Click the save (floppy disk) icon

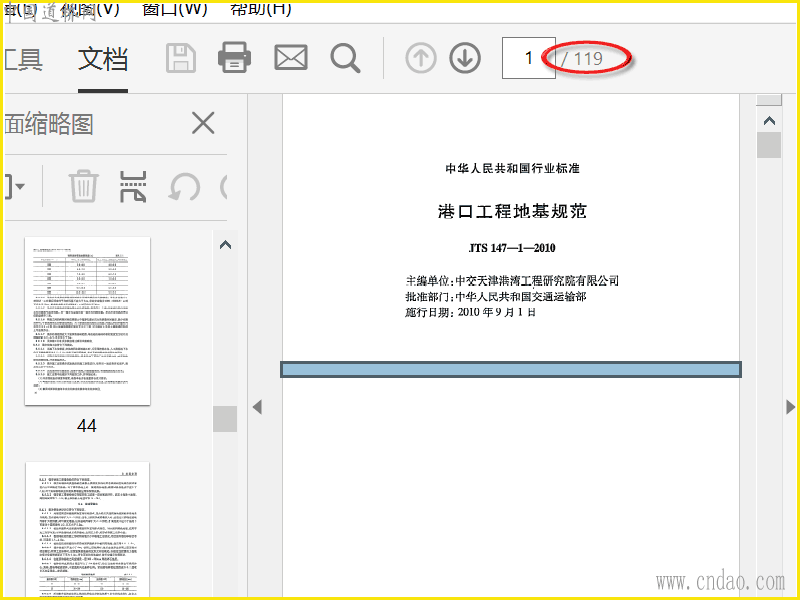point(181,58)
